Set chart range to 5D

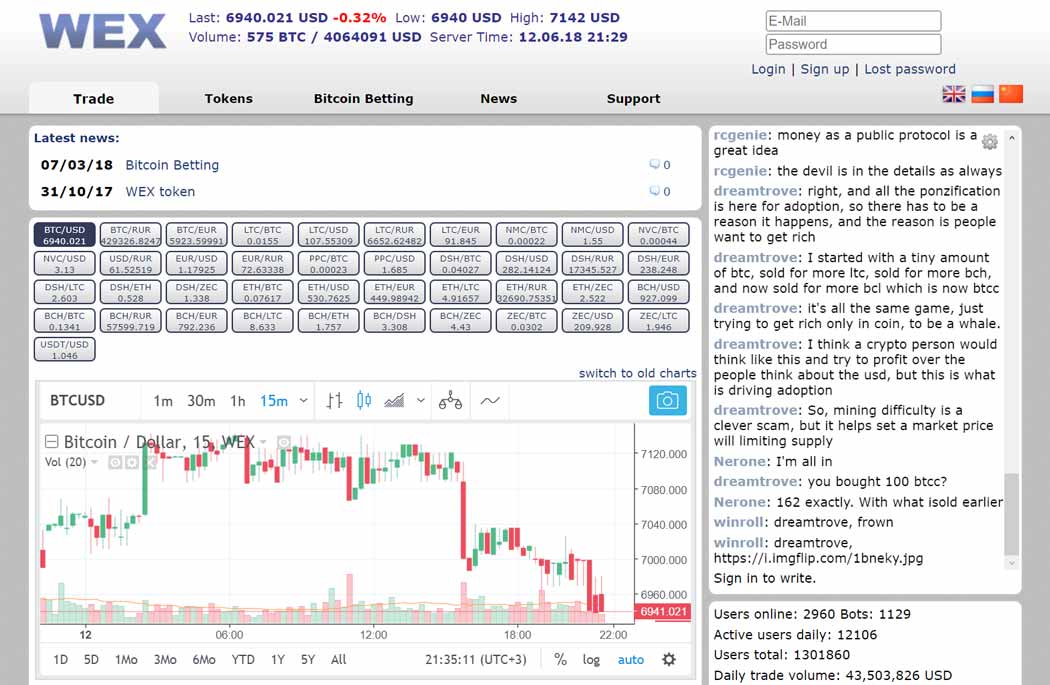point(91,660)
